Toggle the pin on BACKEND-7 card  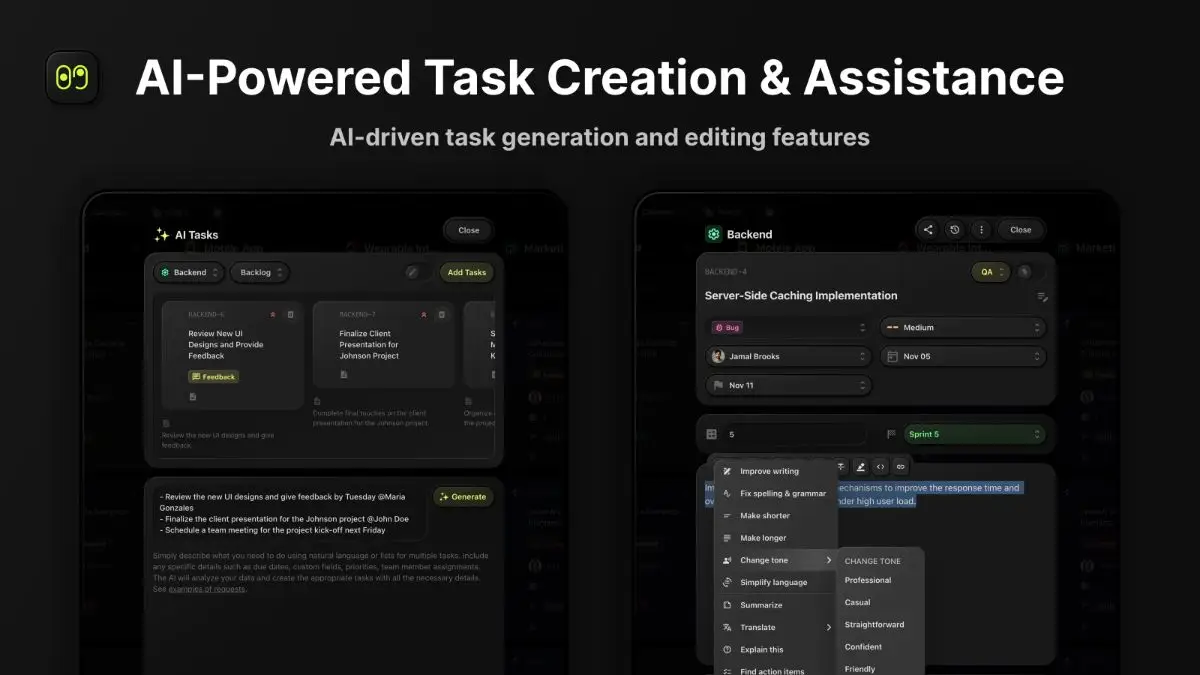click(x=424, y=315)
